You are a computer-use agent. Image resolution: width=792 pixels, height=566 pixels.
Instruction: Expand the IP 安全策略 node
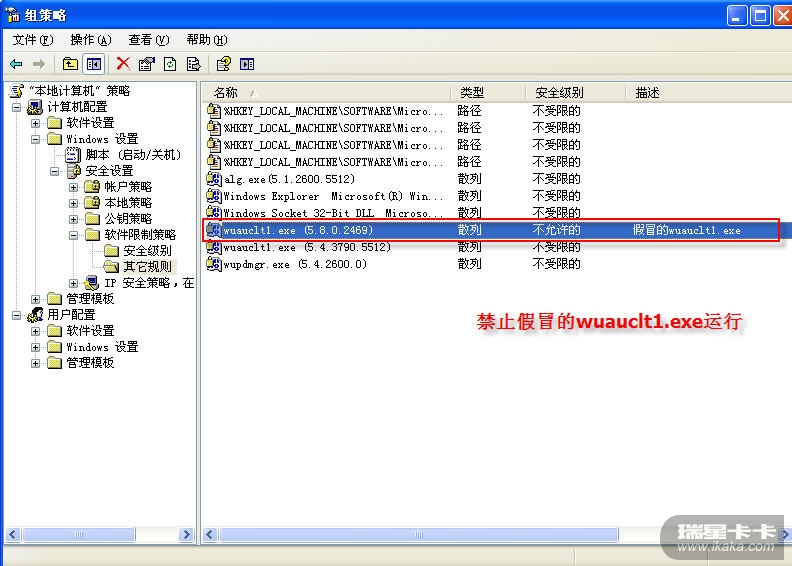click(74, 283)
